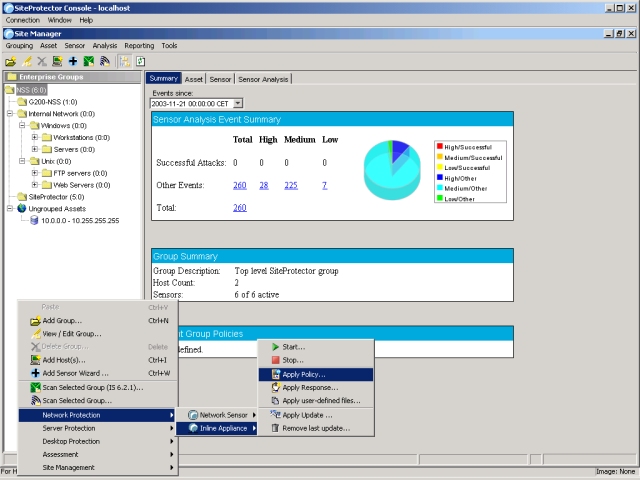Open the Connection menu
The image size is (640, 480).
(x=22, y=20)
